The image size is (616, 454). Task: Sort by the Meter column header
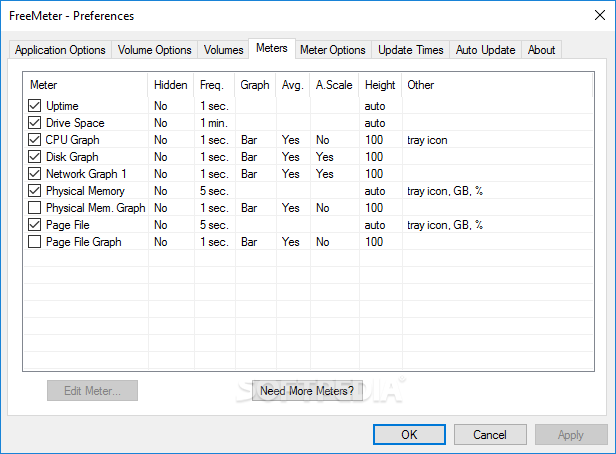86,85
